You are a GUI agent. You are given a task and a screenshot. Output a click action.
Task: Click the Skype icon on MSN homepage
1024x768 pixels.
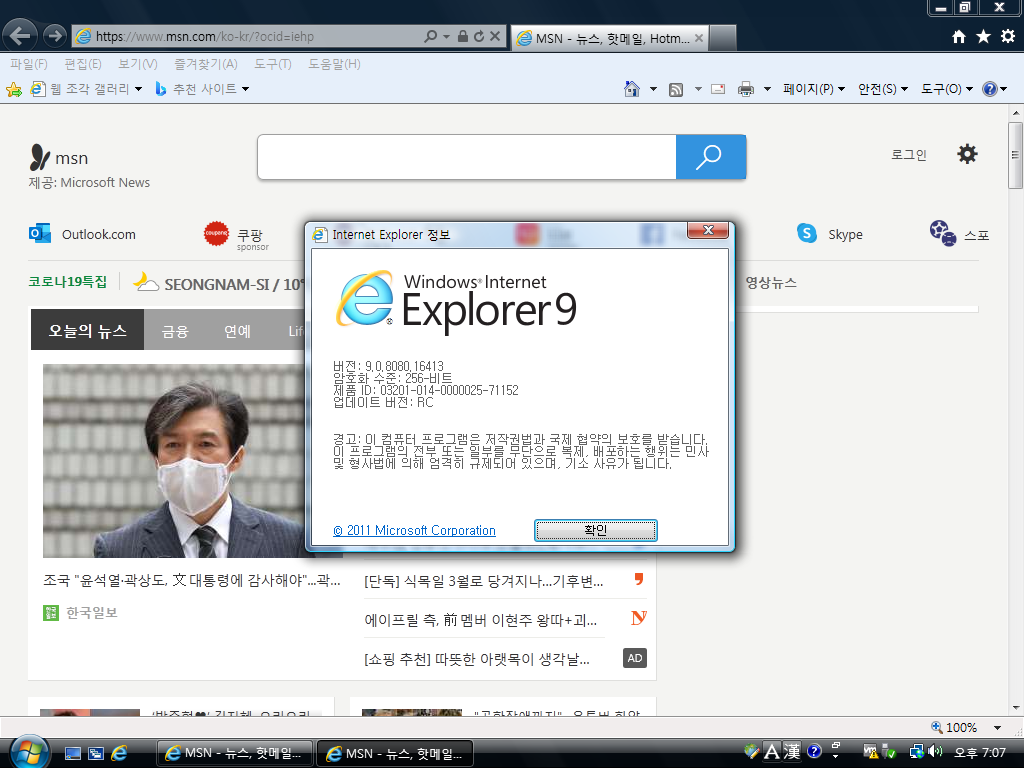point(806,233)
